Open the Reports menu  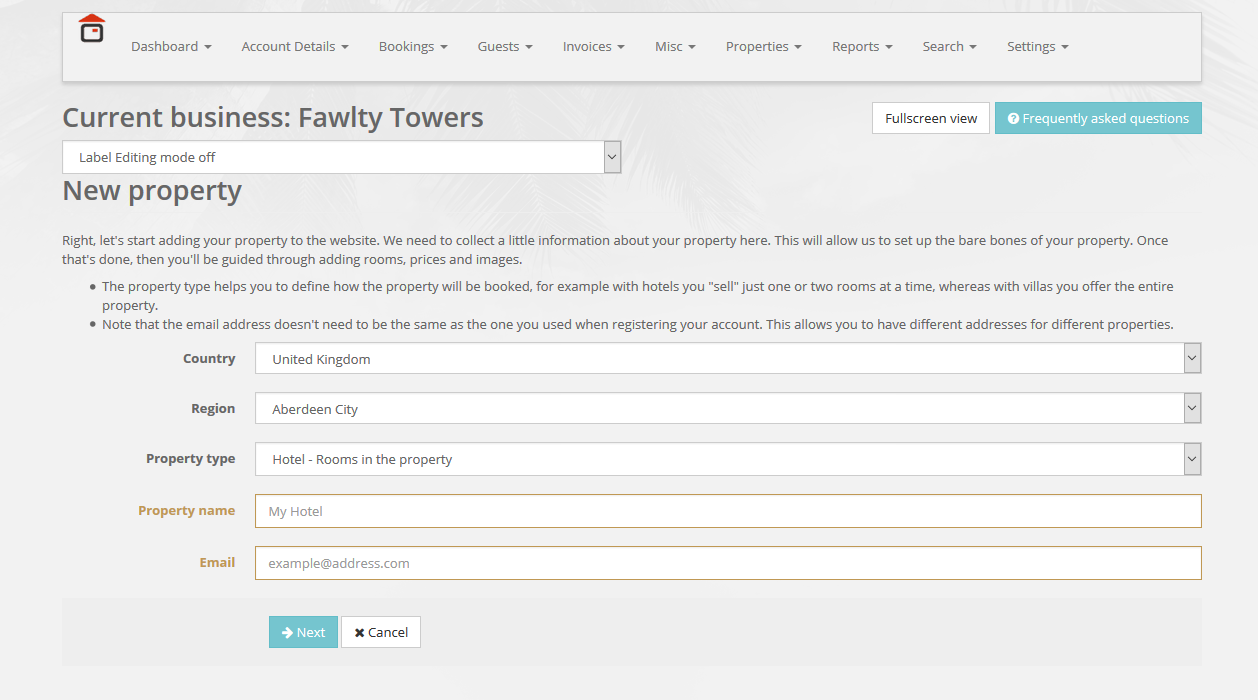click(x=862, y=47)
